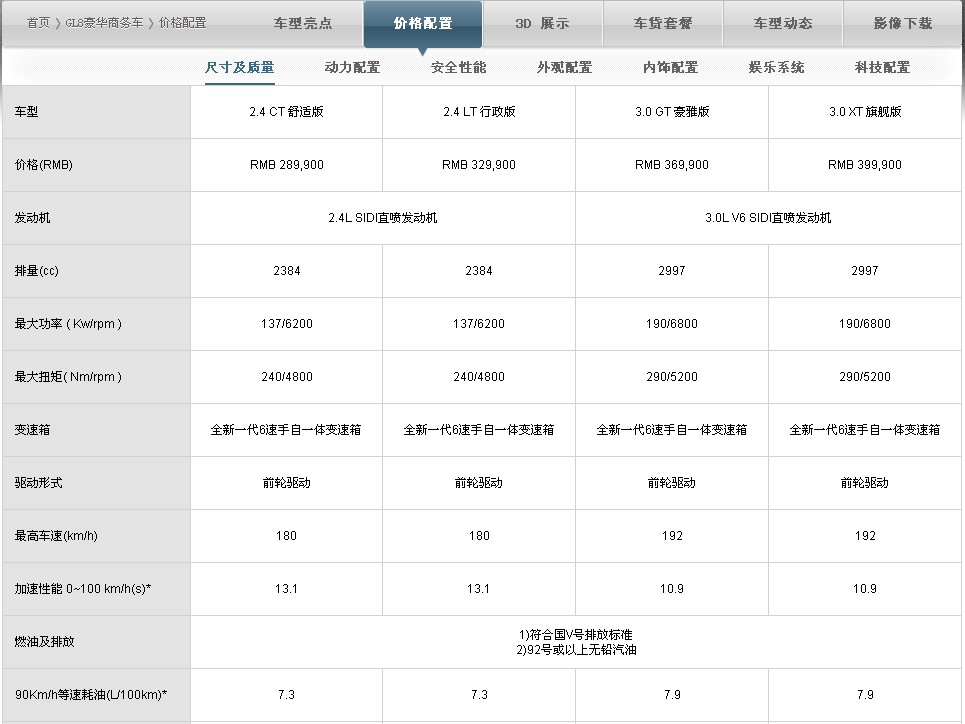Click the 3.0L V6 SIDI直喷发动机 engine cell
The image size is (965, 724).
(x=768, y=218)
